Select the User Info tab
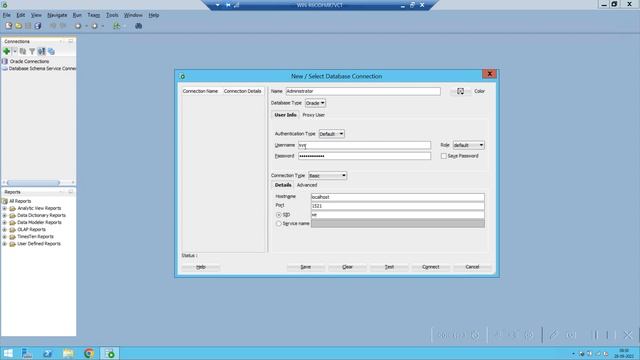Viewport: 640px width, 360px height. tap(285, 115)
